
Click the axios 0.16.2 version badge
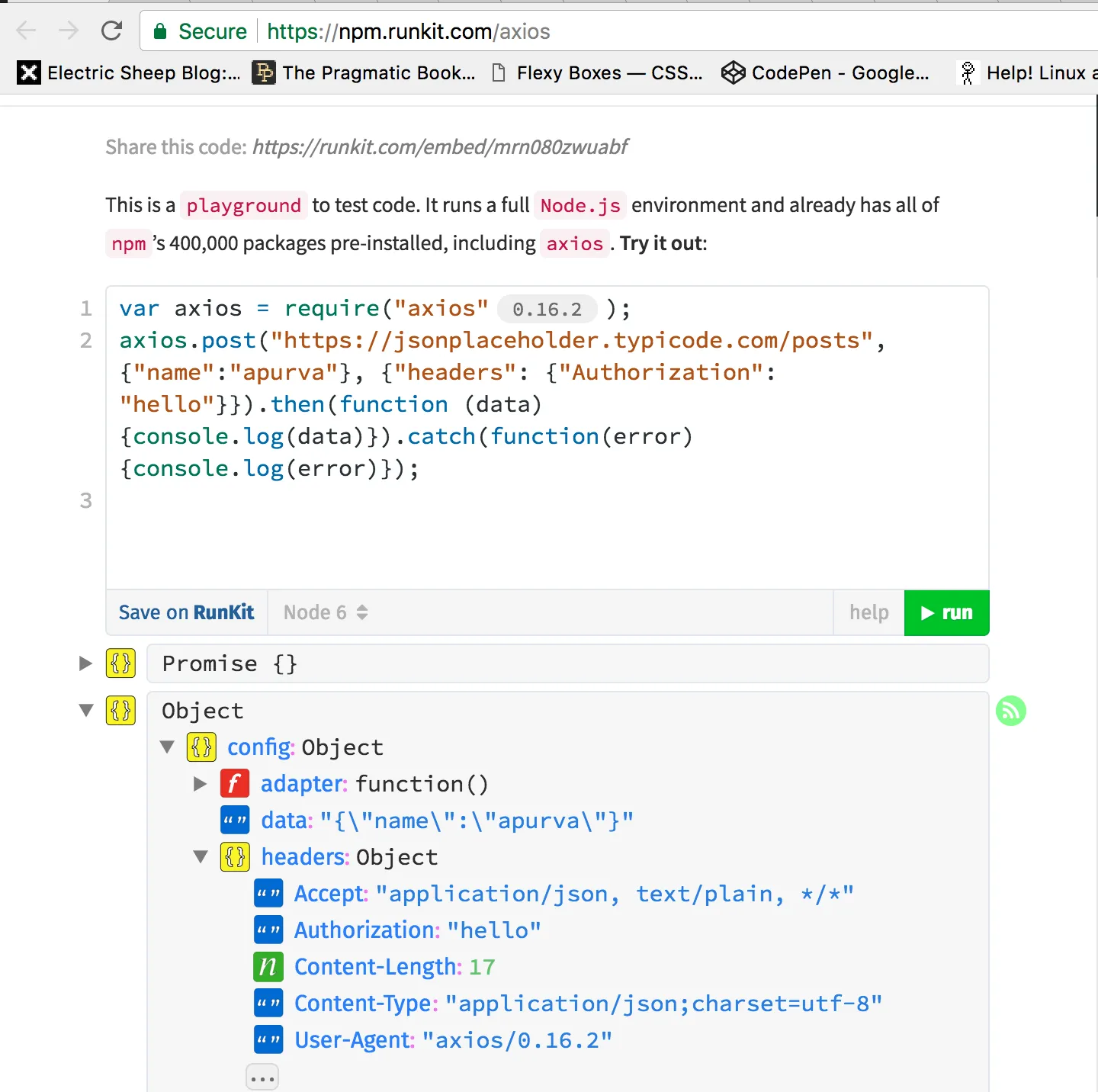click(x=547, y=310)
